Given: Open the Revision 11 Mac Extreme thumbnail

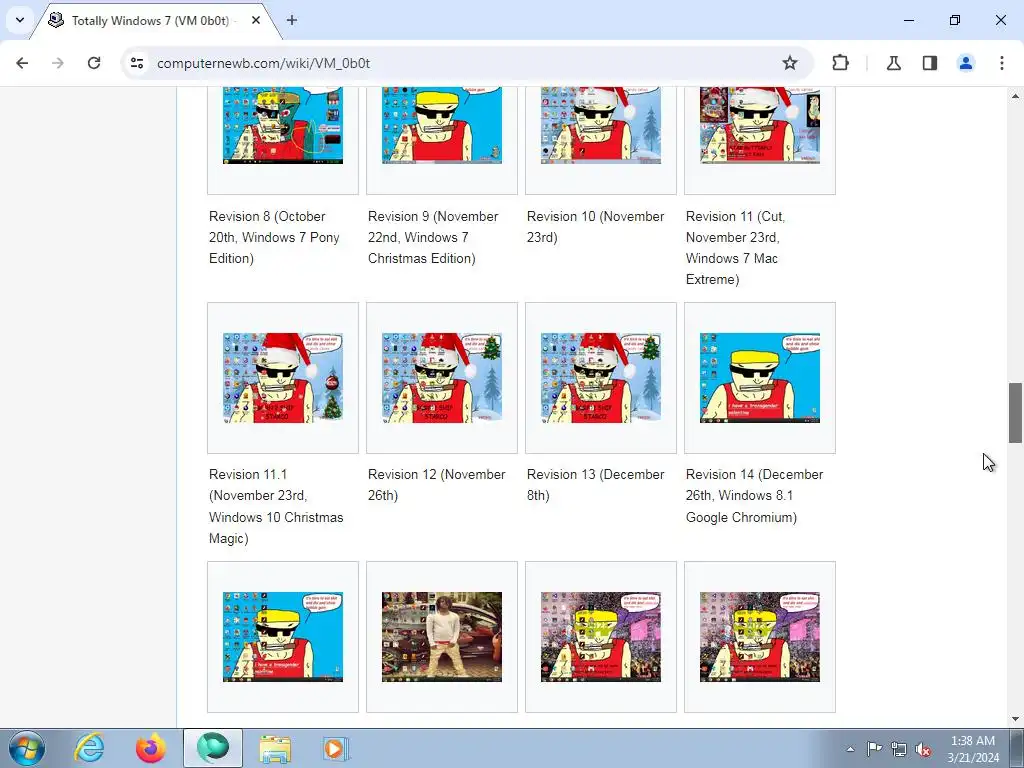Looking at the screenshot, I should tap(760, 125).
